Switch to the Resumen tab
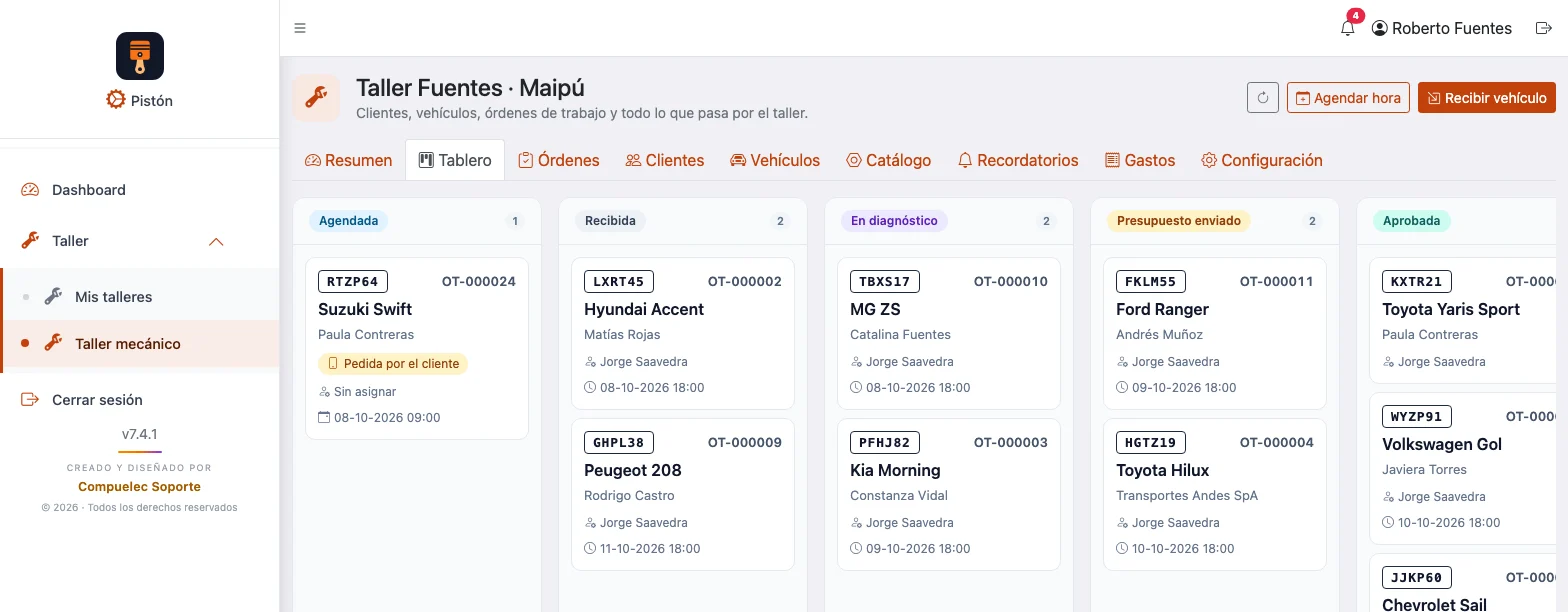 tap(348, 160)
